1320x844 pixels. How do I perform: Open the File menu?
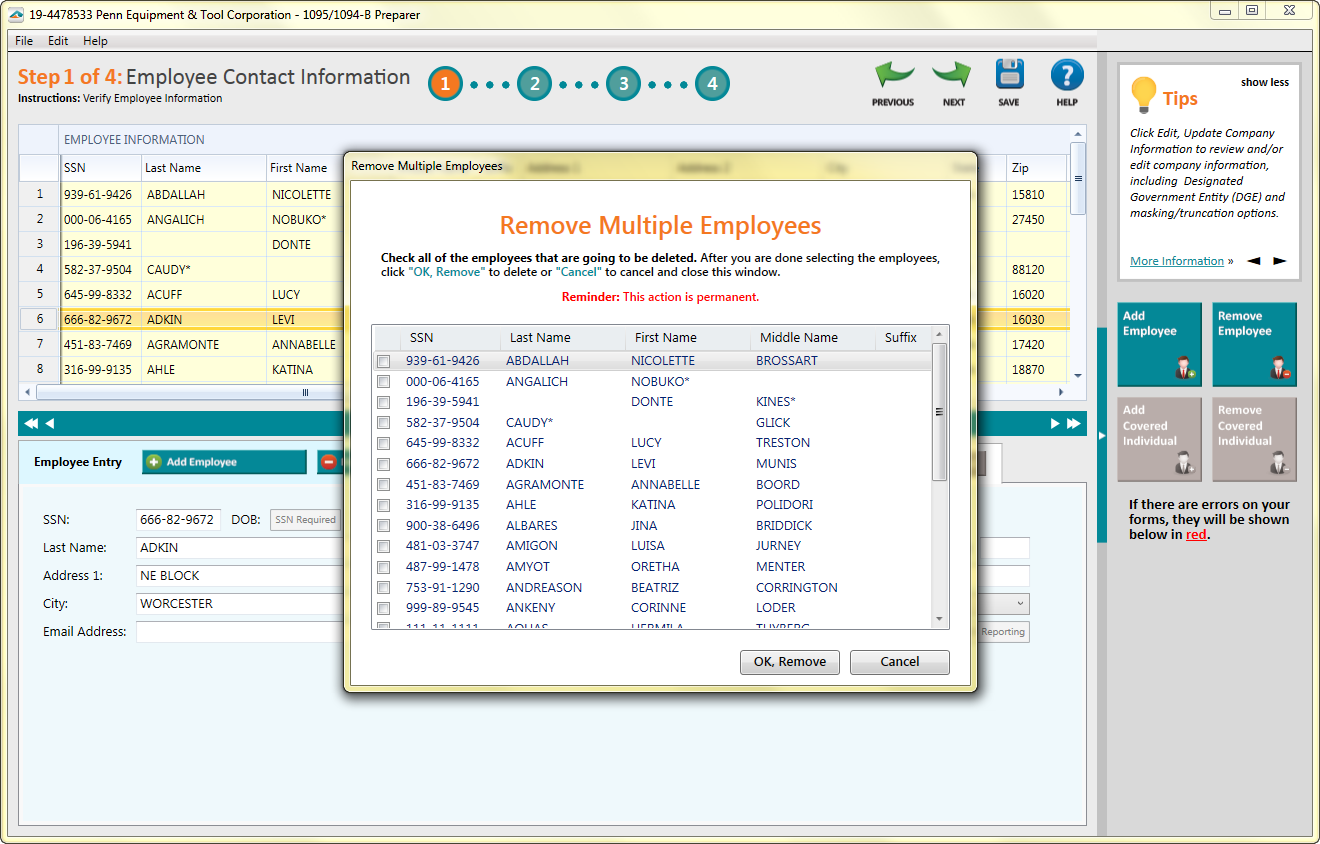point(24,41)
